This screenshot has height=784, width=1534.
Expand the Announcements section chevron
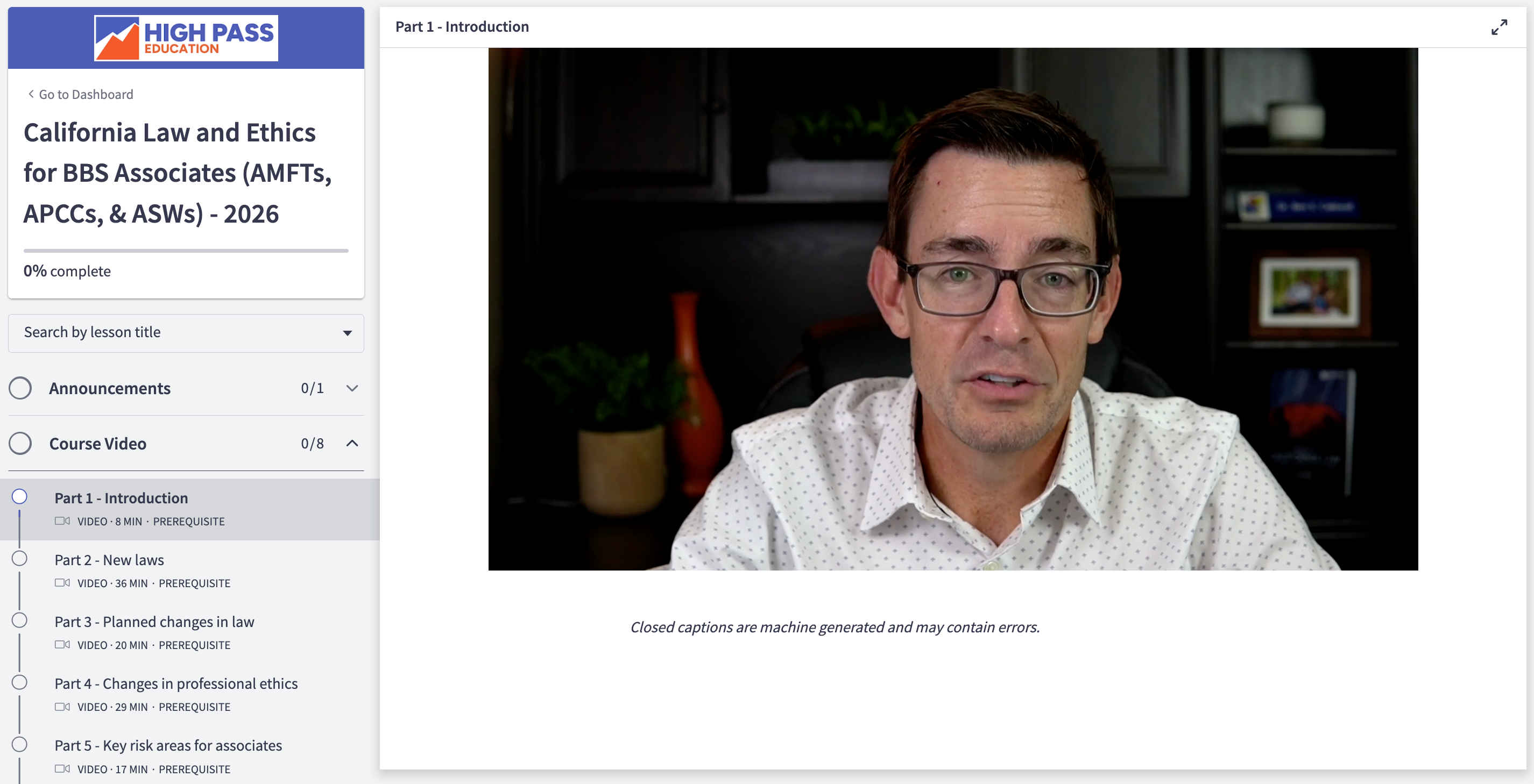click(x=352, y=388)
